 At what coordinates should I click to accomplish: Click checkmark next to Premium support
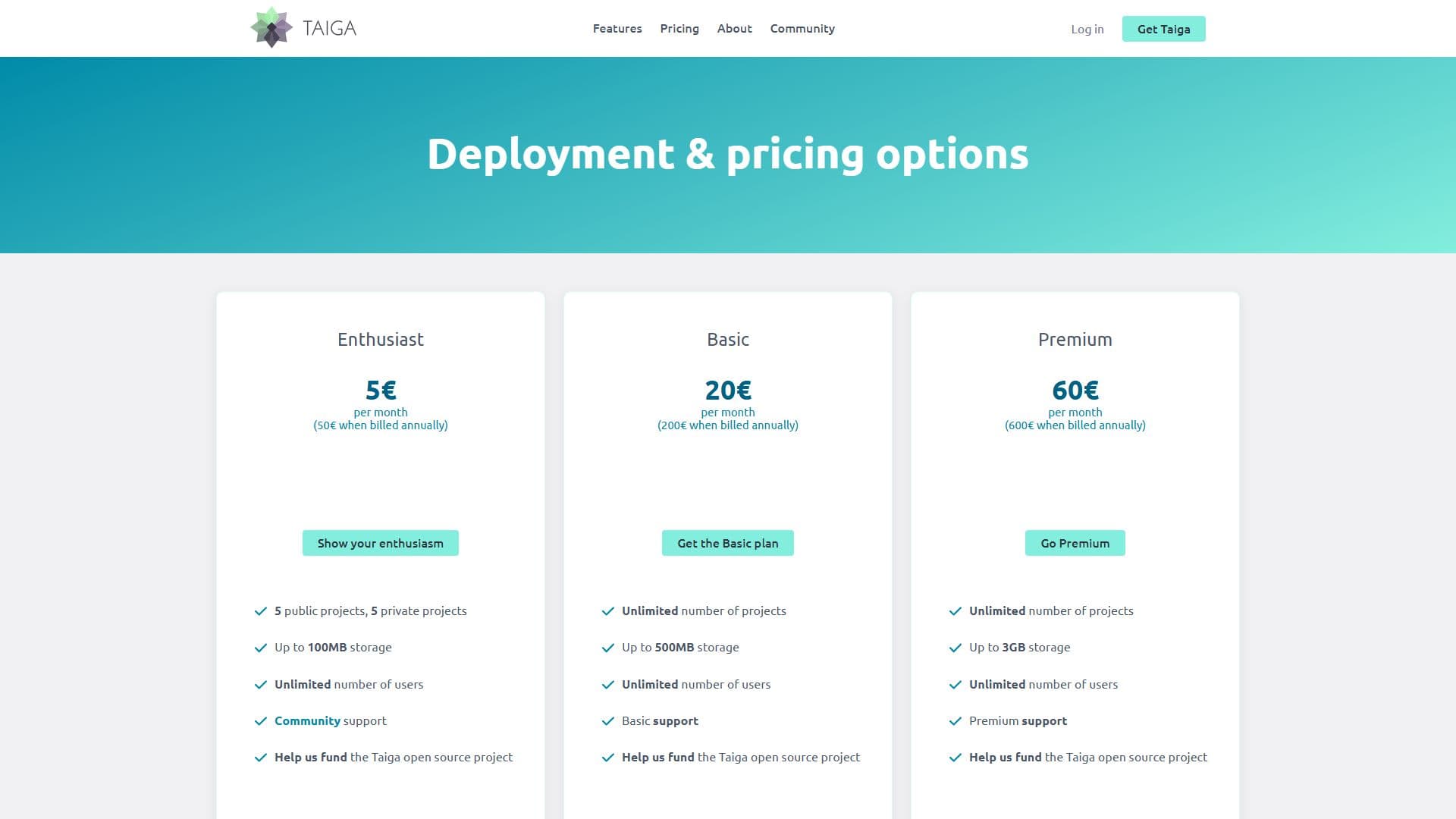(955, 721)
